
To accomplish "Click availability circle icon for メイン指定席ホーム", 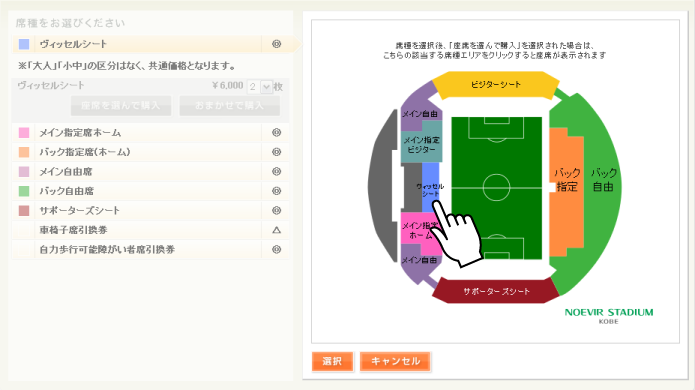I will (x=277, y=133).
